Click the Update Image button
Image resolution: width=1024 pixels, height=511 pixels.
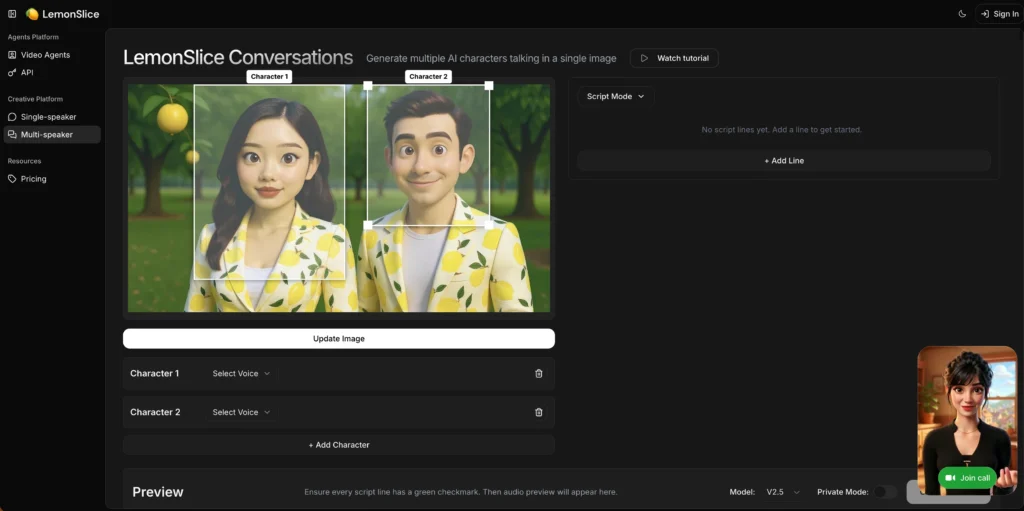(339, 338)
